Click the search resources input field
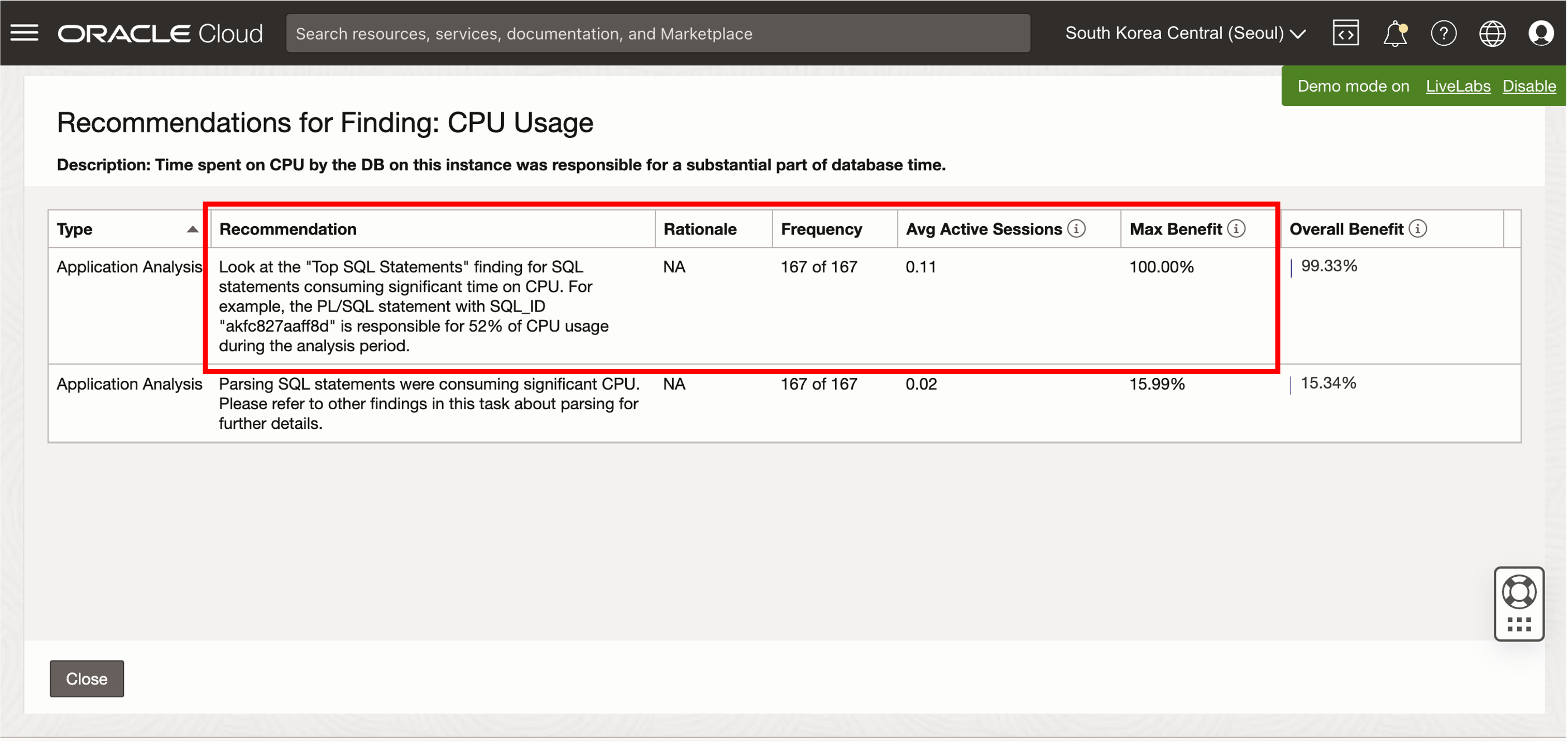The image size is (1568, 742). (x=658, y=33)
